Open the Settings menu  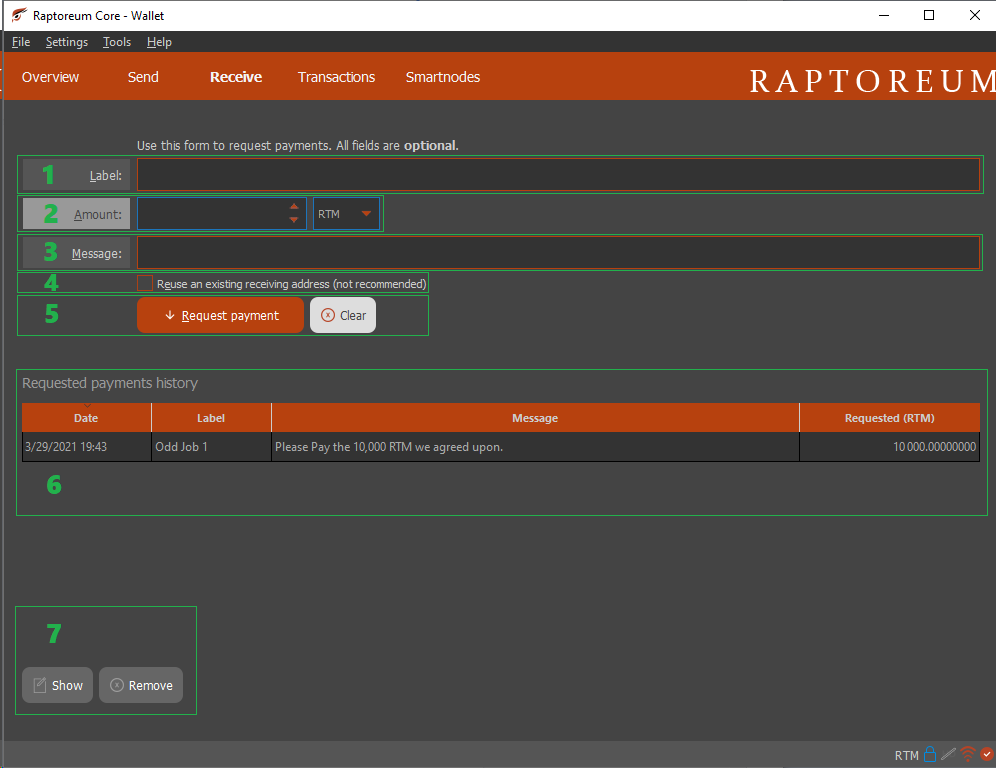[66, 42]
